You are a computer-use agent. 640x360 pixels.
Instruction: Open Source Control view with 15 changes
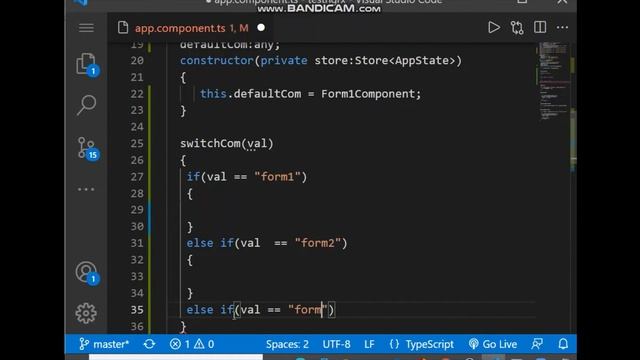[87, 148]
